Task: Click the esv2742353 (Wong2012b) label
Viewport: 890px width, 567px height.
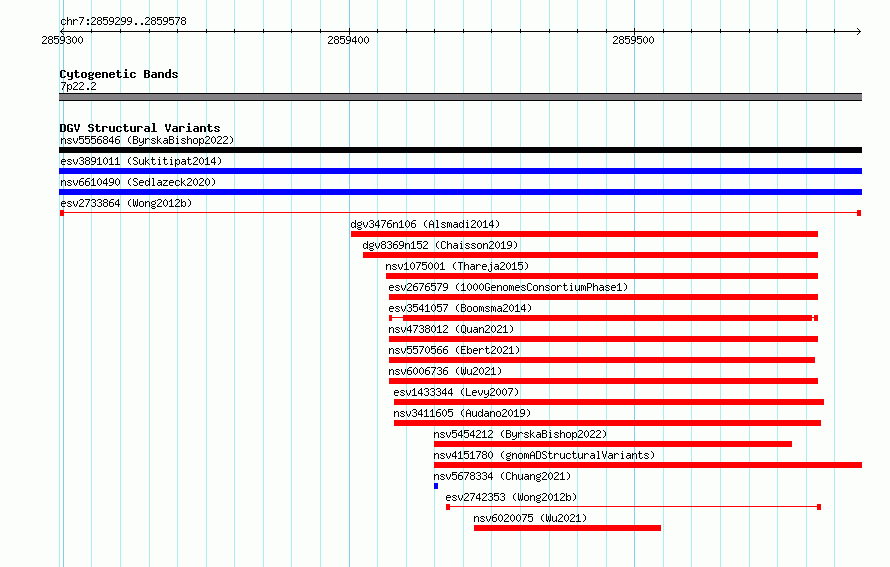Action: pos(511,497)
